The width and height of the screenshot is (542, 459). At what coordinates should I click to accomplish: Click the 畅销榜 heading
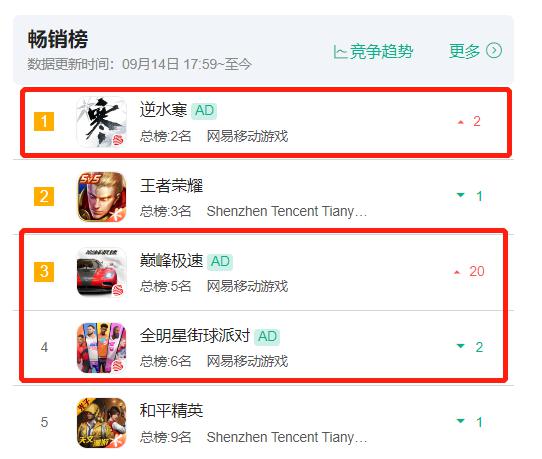[x=58, y=39]
